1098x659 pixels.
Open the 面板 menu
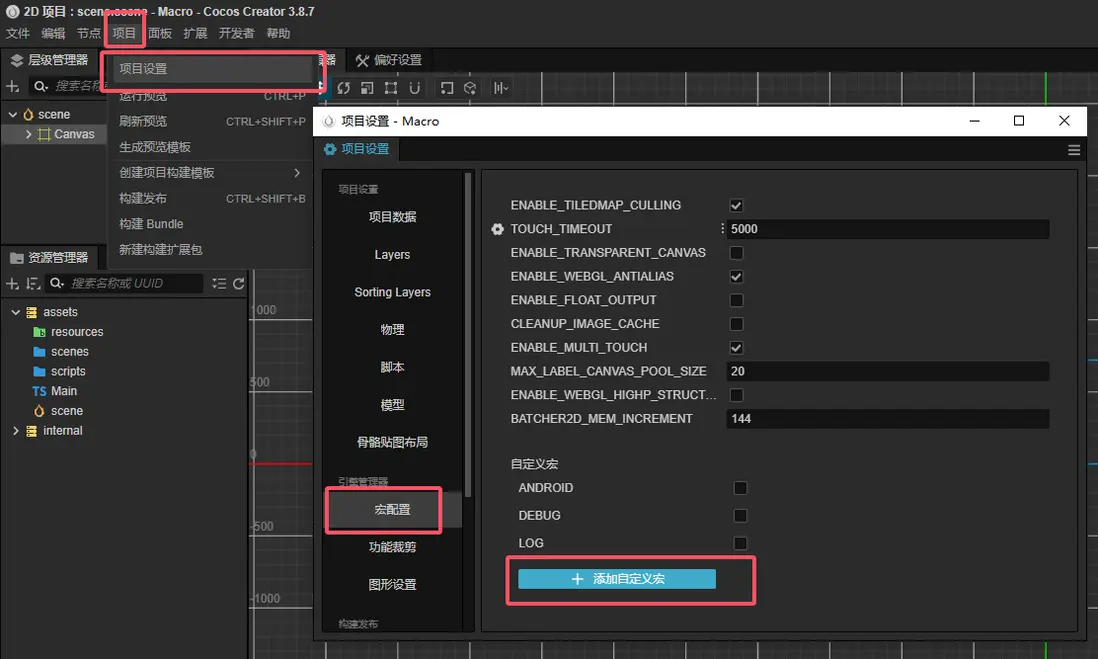click(x=160, y=34)
